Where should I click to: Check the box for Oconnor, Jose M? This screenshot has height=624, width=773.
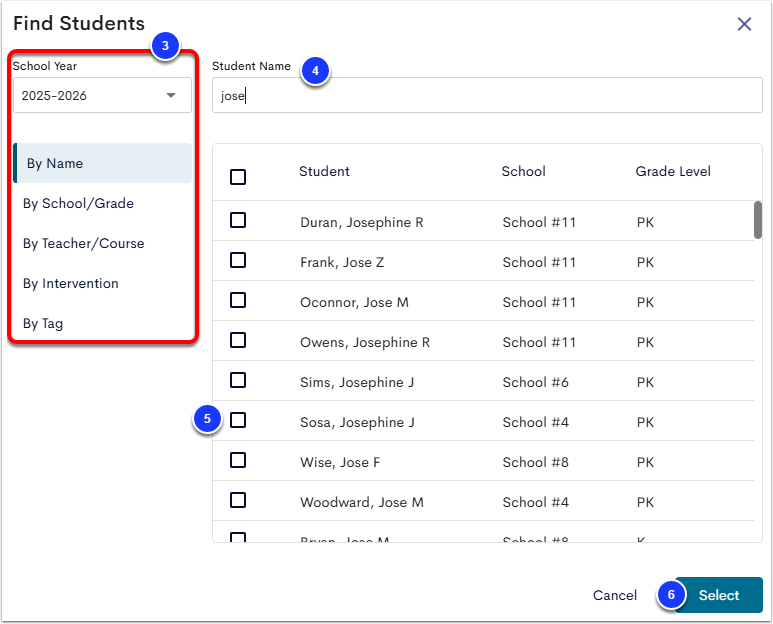[238, 300]
